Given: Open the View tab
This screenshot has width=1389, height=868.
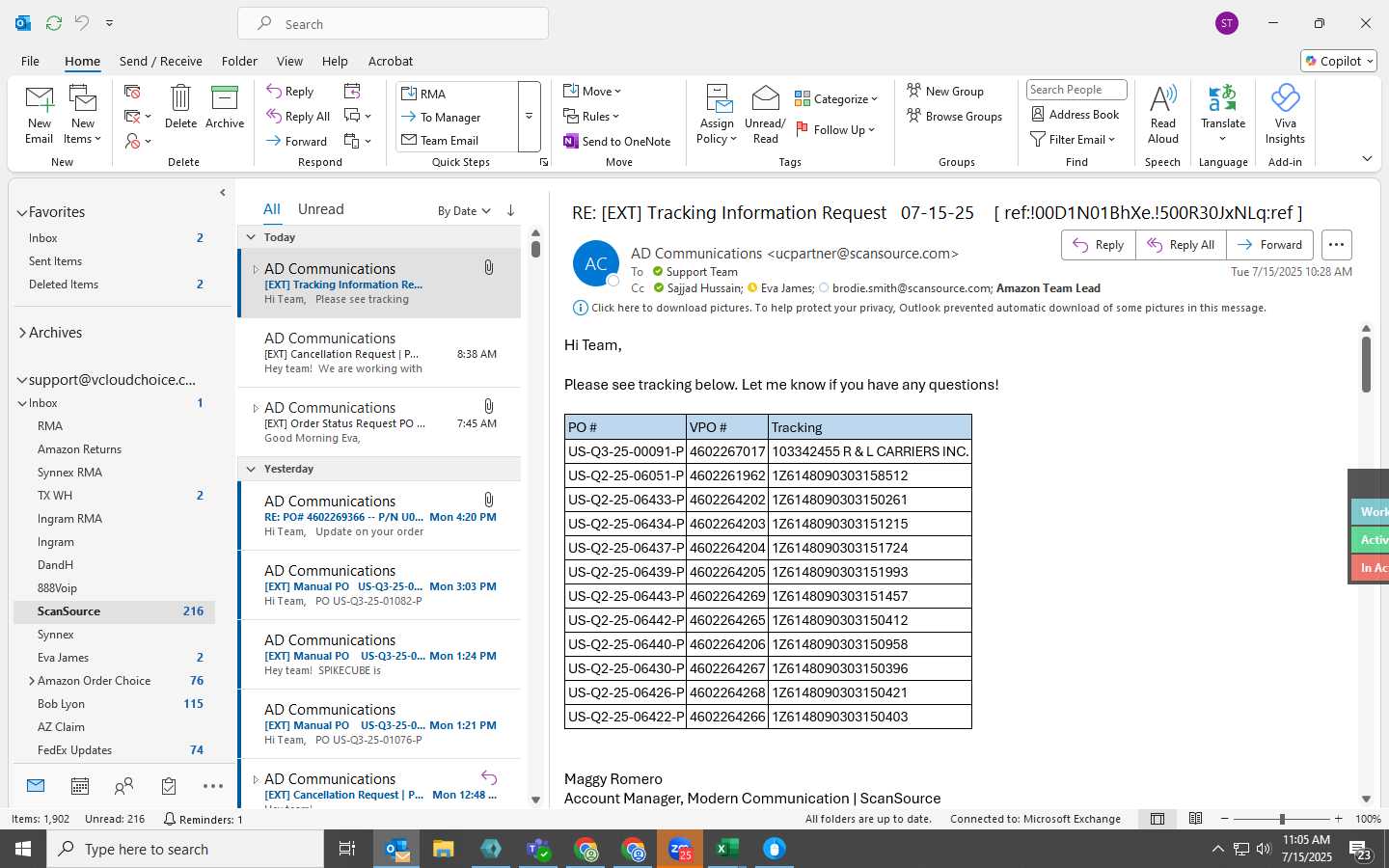Looking at the screenshot, I should (x=289, y=61).
